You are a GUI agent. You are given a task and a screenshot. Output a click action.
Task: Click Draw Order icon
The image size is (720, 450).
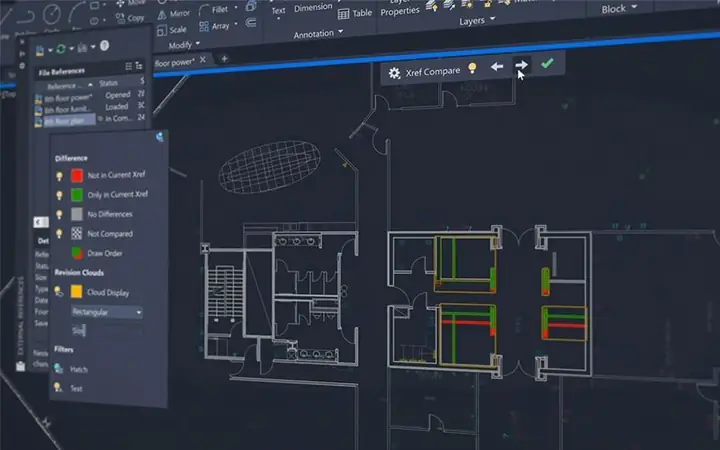77,253
